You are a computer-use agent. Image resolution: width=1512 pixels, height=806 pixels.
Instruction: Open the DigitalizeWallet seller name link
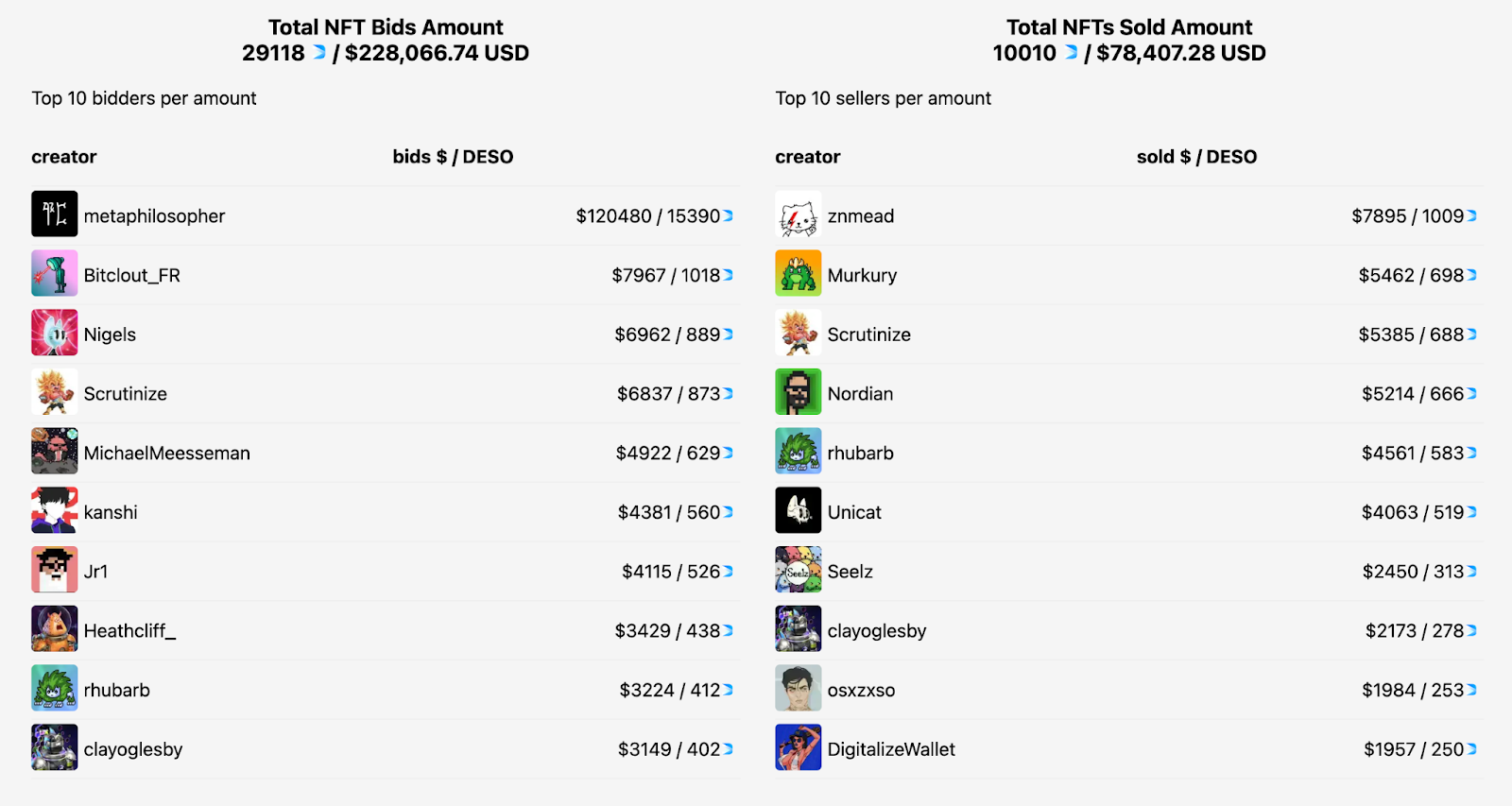click(x=890, y=749)
